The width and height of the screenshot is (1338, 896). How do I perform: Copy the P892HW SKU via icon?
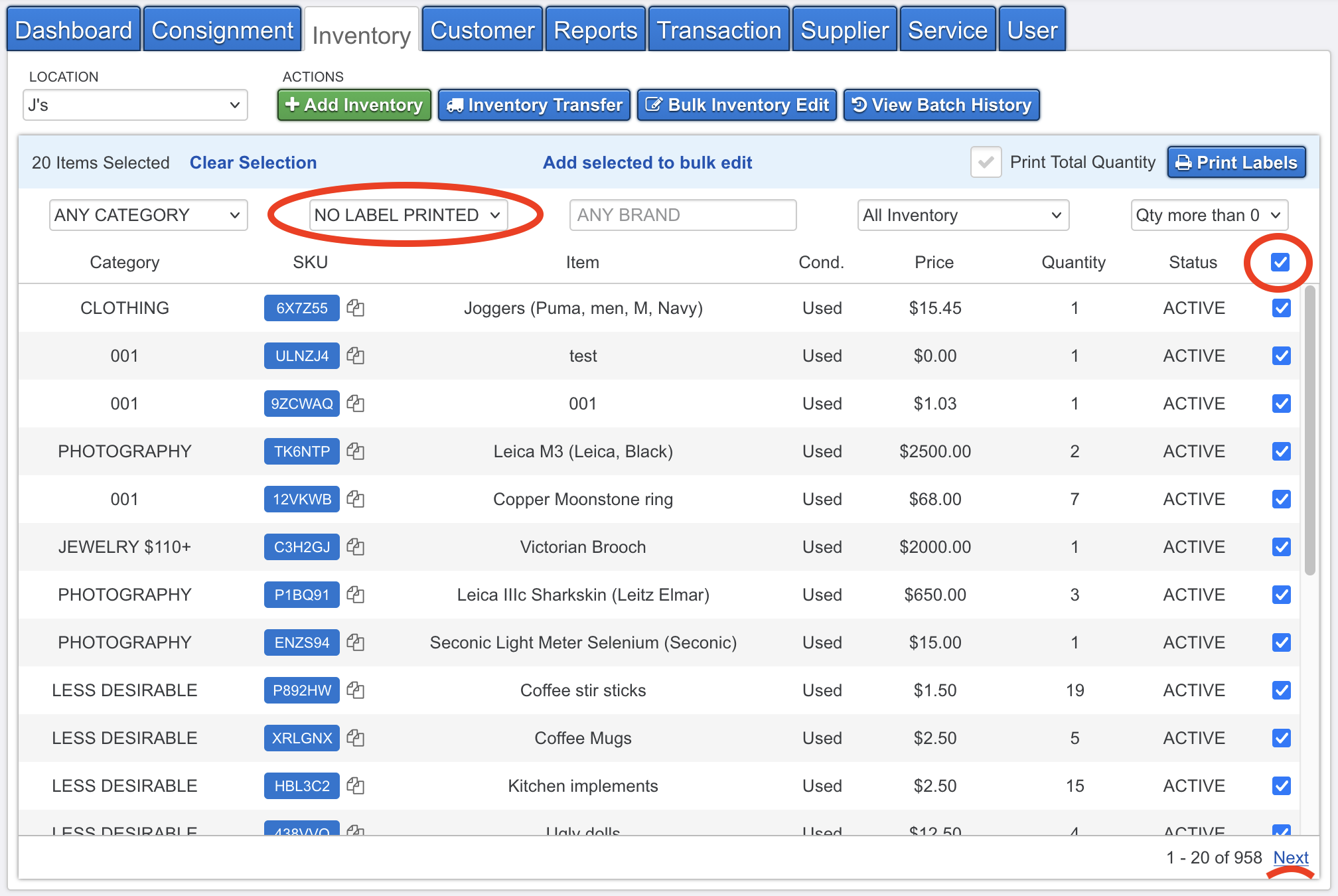[356, 690]
